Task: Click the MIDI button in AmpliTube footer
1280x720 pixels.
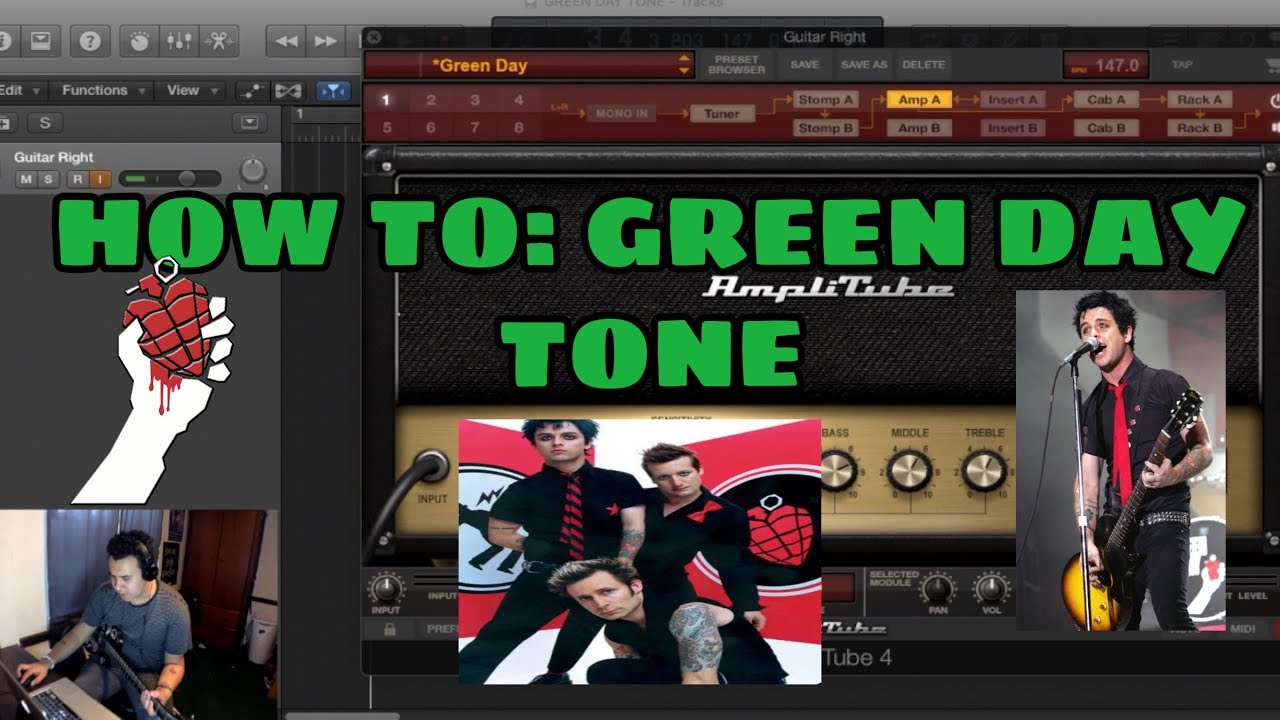Action: coord(1242,628)
